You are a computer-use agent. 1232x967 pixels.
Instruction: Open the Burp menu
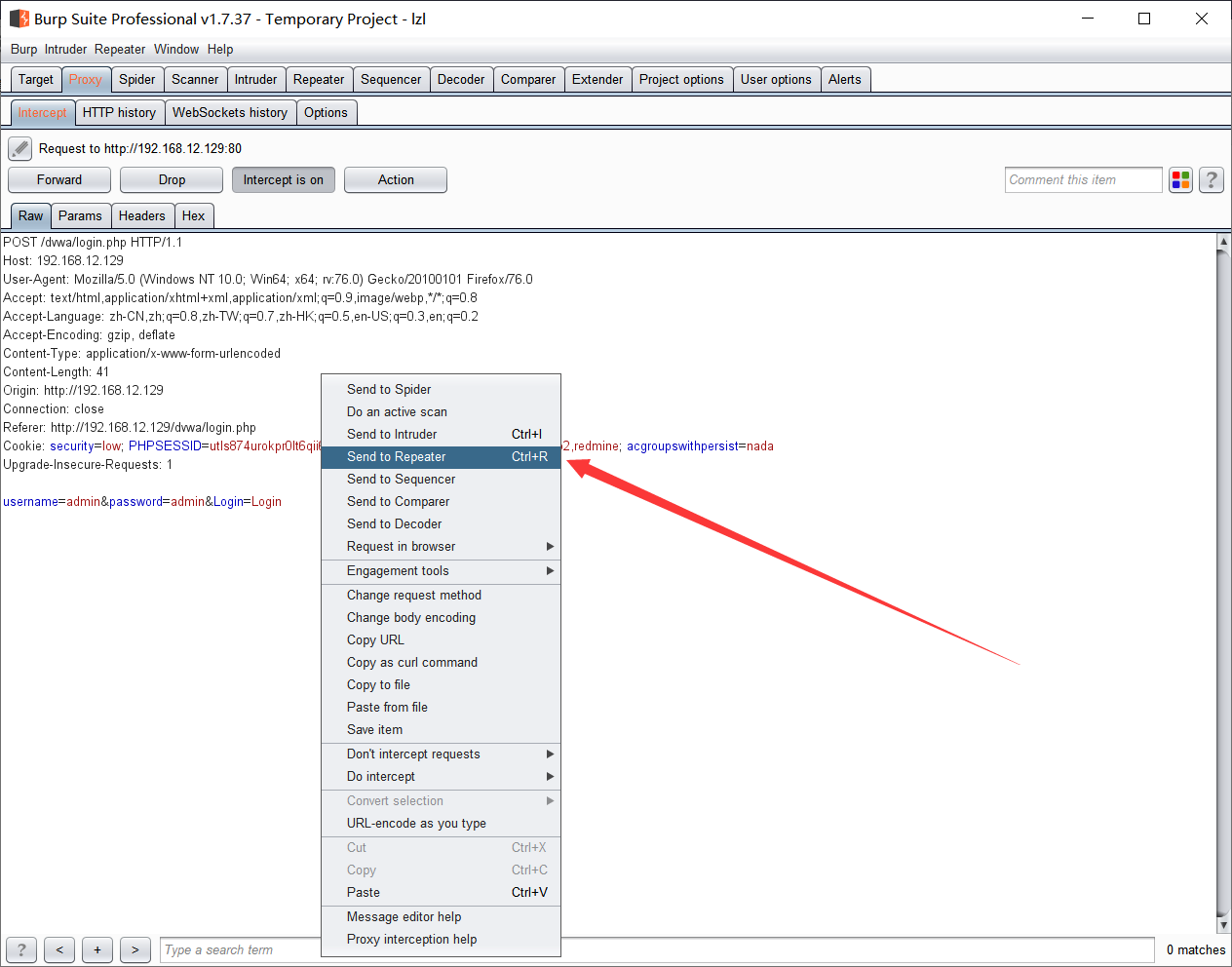(24, 50)
